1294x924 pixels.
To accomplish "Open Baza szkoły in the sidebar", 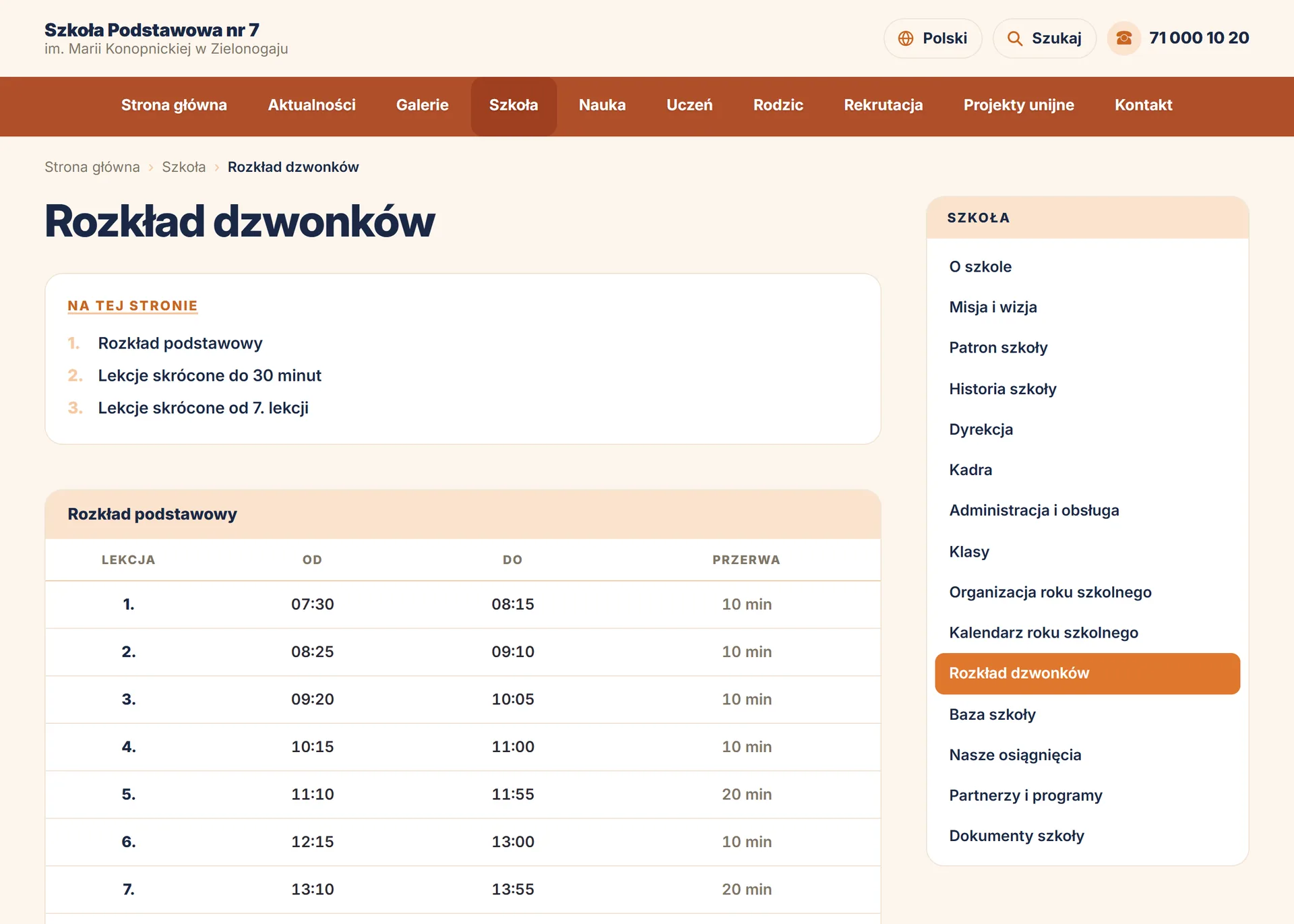I will [x=1087, y=714].
